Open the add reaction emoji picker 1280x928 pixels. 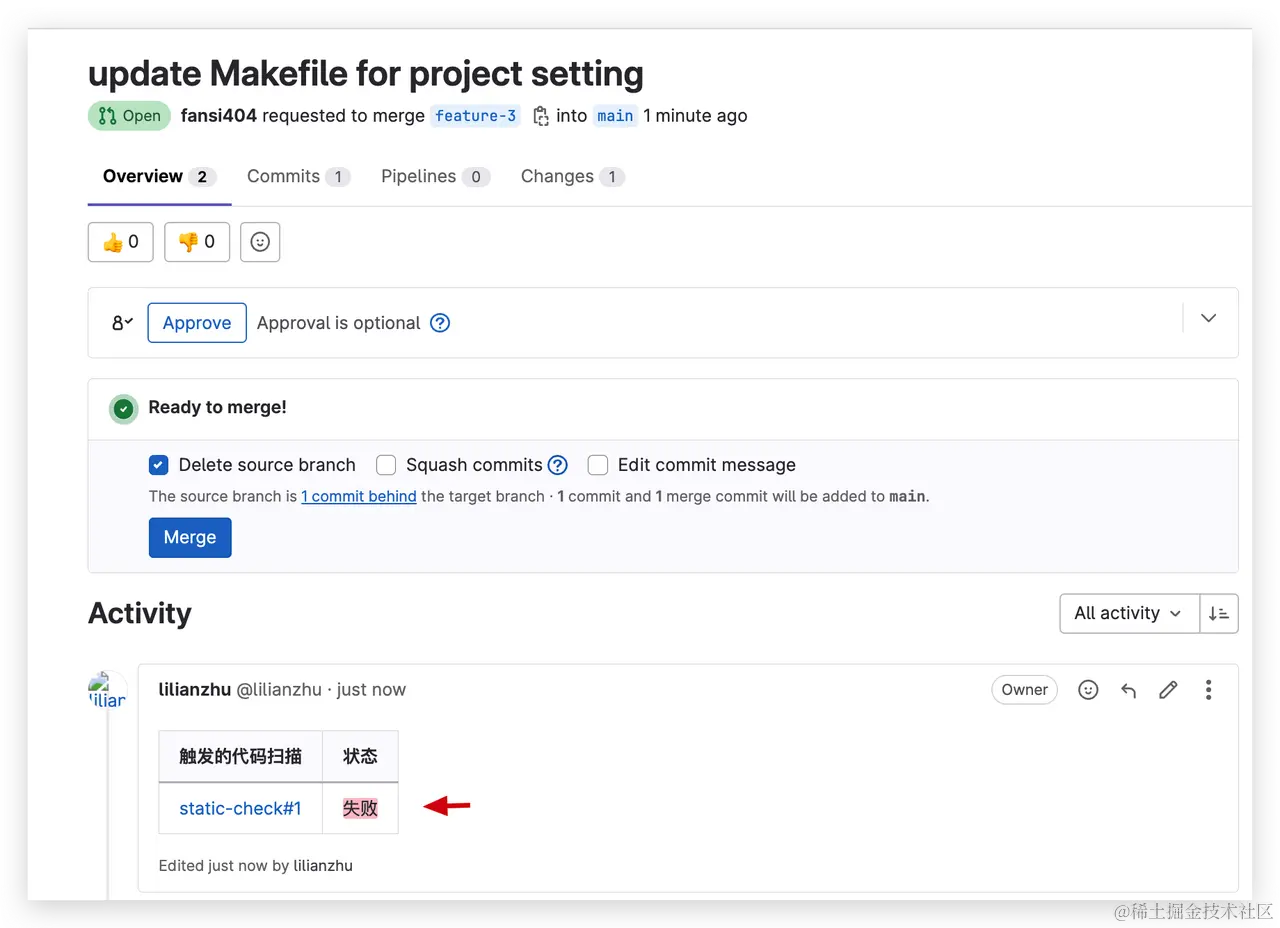pyautogui.click(x=260, y=242)
